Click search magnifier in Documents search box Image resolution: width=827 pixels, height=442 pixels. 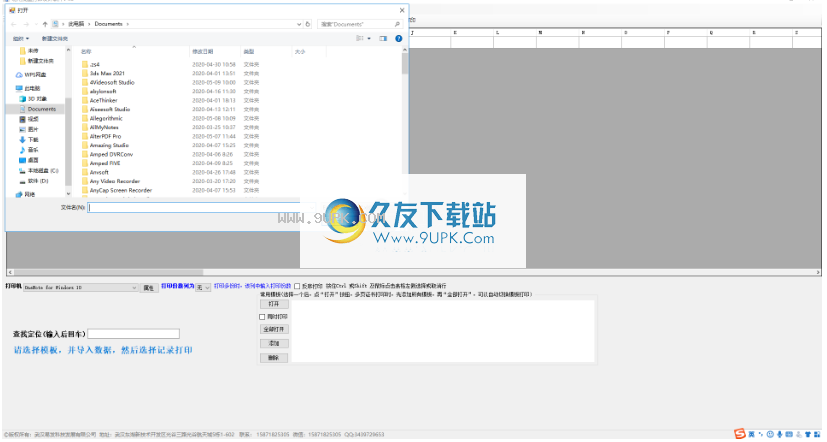pos(397,24)
